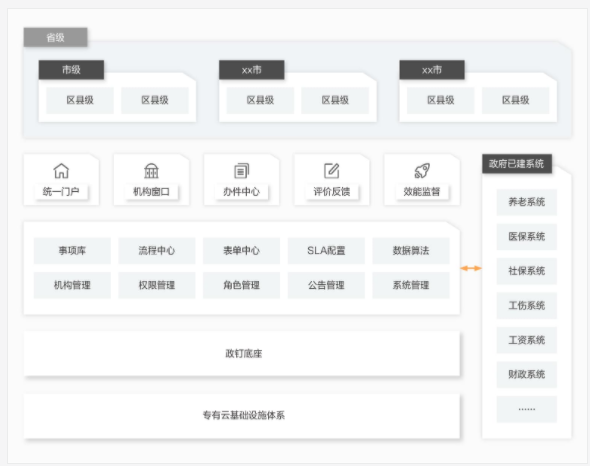Viewport: 590px width, 466px height.
Task: Select the left 区县级 box under 市级
Action: 80,100
